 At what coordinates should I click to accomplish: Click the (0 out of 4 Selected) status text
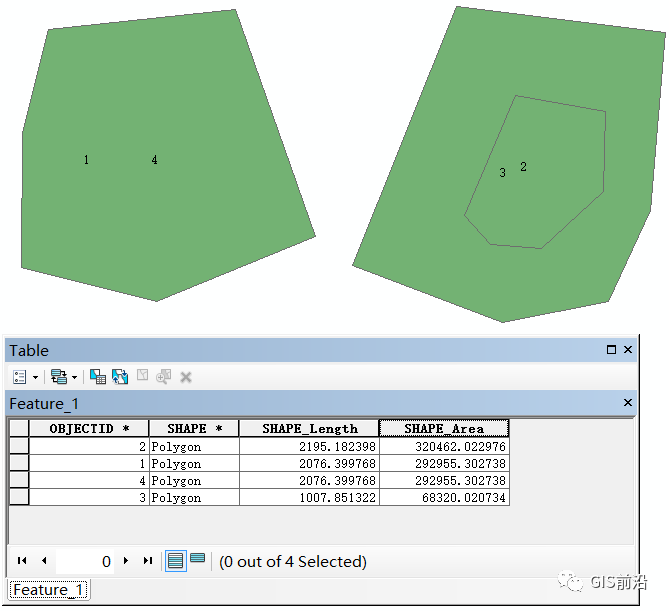pos(293,562)
